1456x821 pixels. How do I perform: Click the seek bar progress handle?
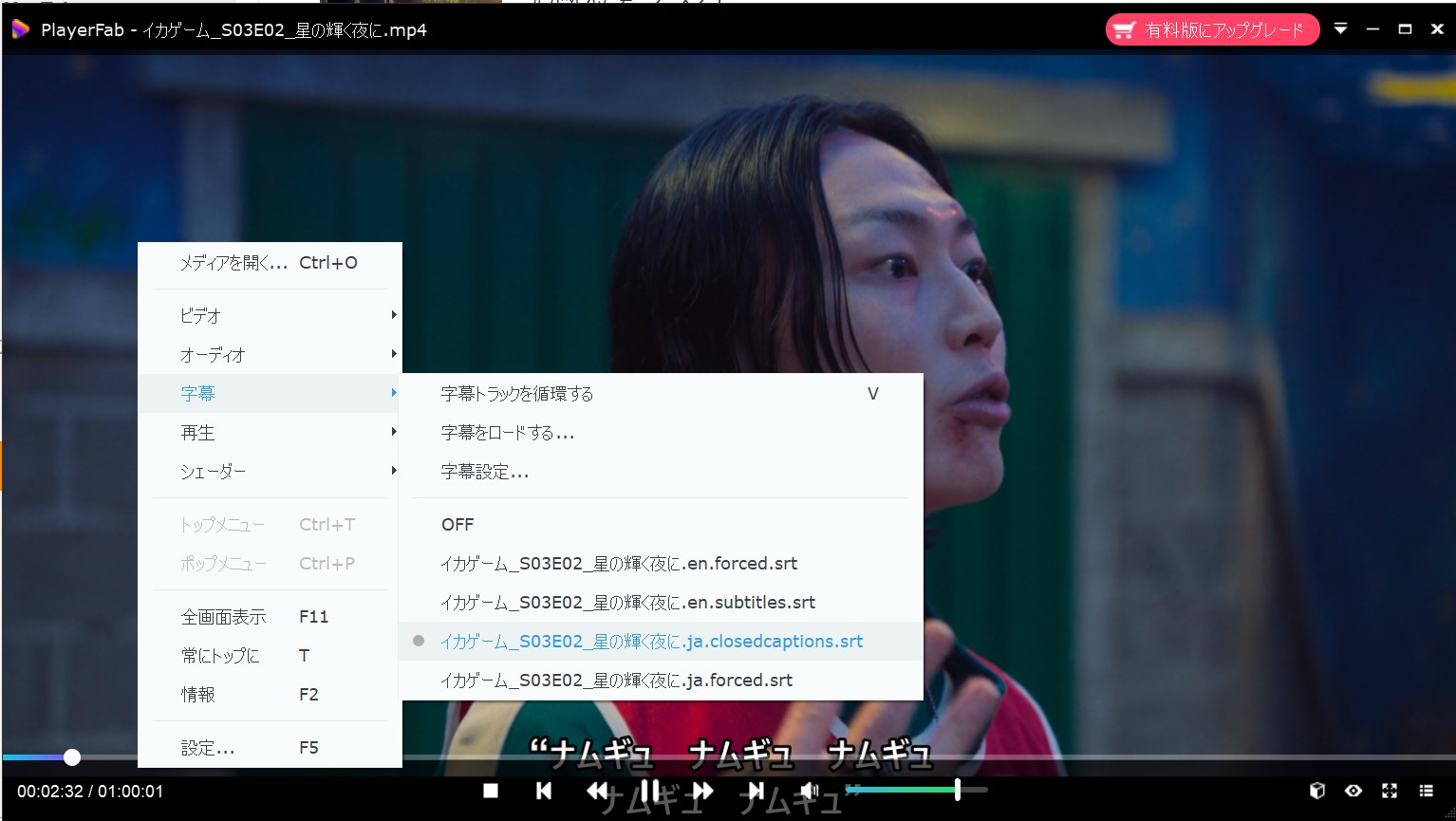click(x=72, y=757)
